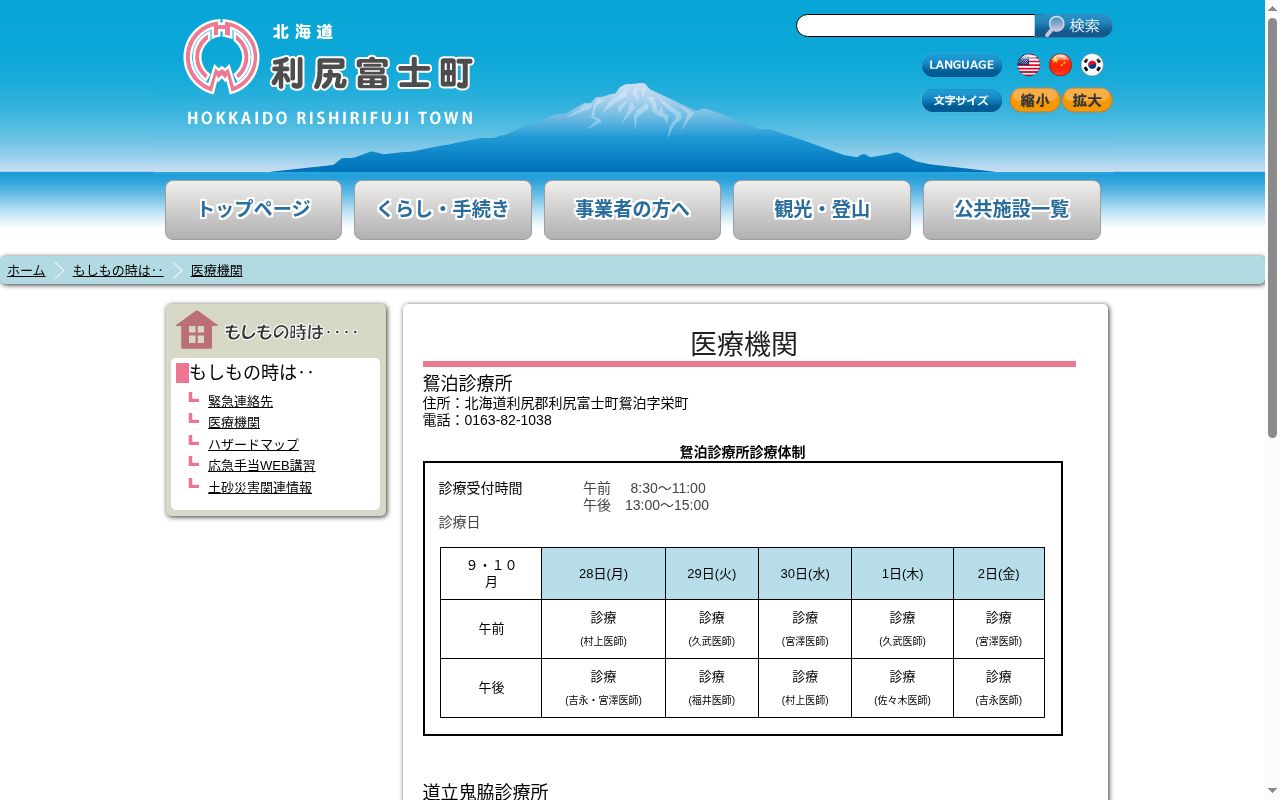This screenshot has height=800, width=1280.
Task: Click the 道立鬼脇診療所 heading
Action: coord(486,792)
